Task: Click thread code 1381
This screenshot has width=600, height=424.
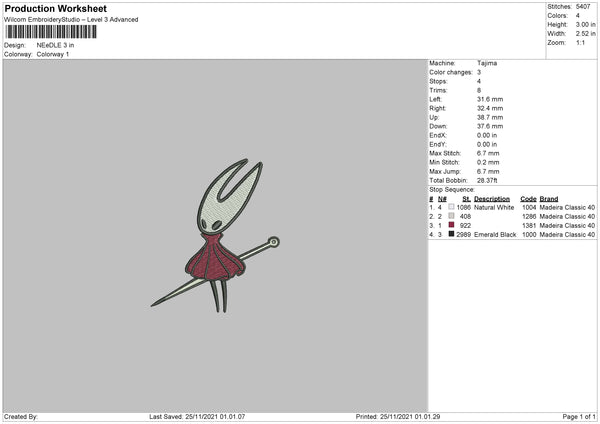Action: point(529,225)
